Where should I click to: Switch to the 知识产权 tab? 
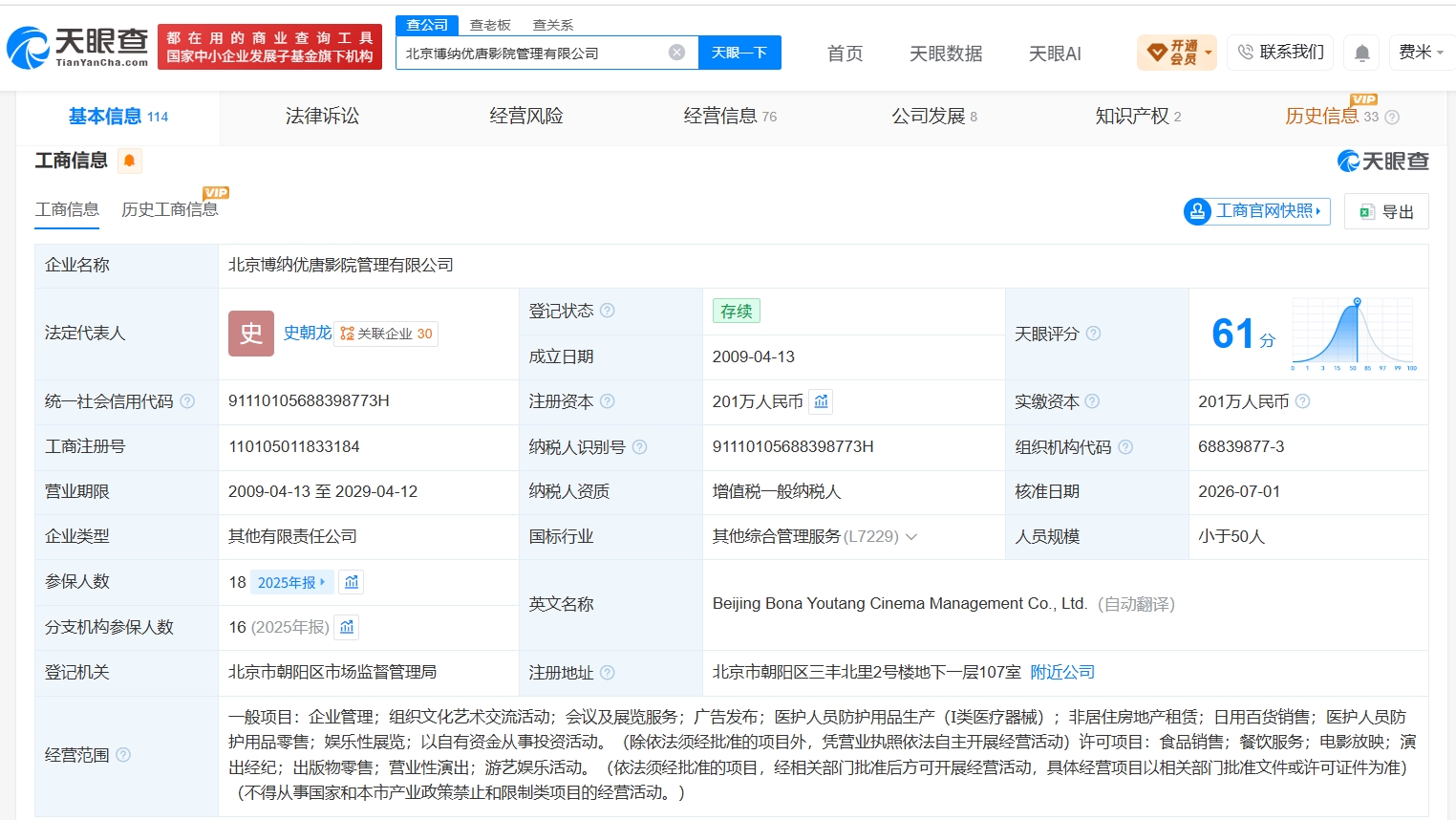point(1138,117)
